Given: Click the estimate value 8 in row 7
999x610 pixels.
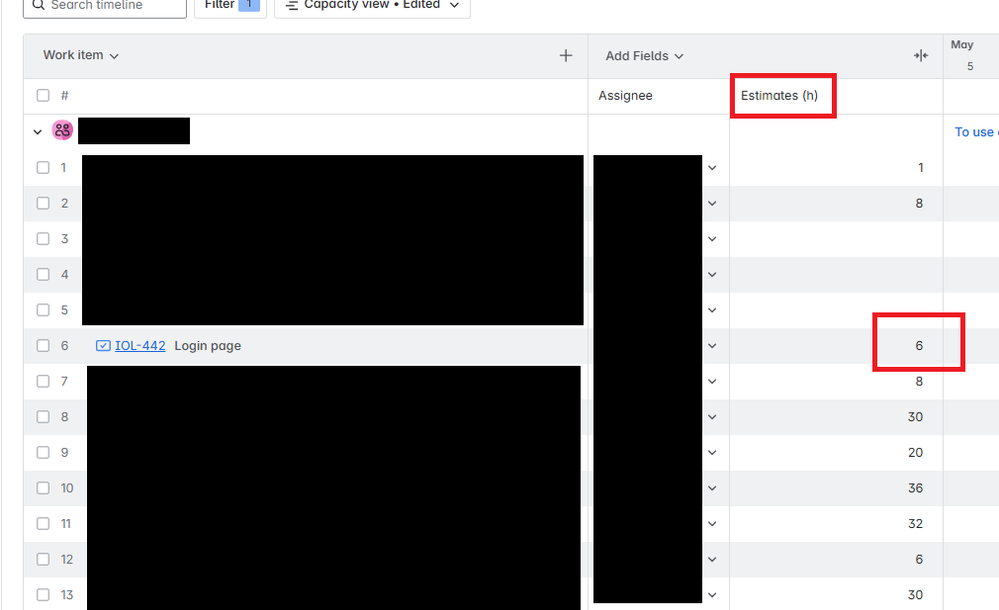Looking at the screenshot, I should (x=919, y=381).
